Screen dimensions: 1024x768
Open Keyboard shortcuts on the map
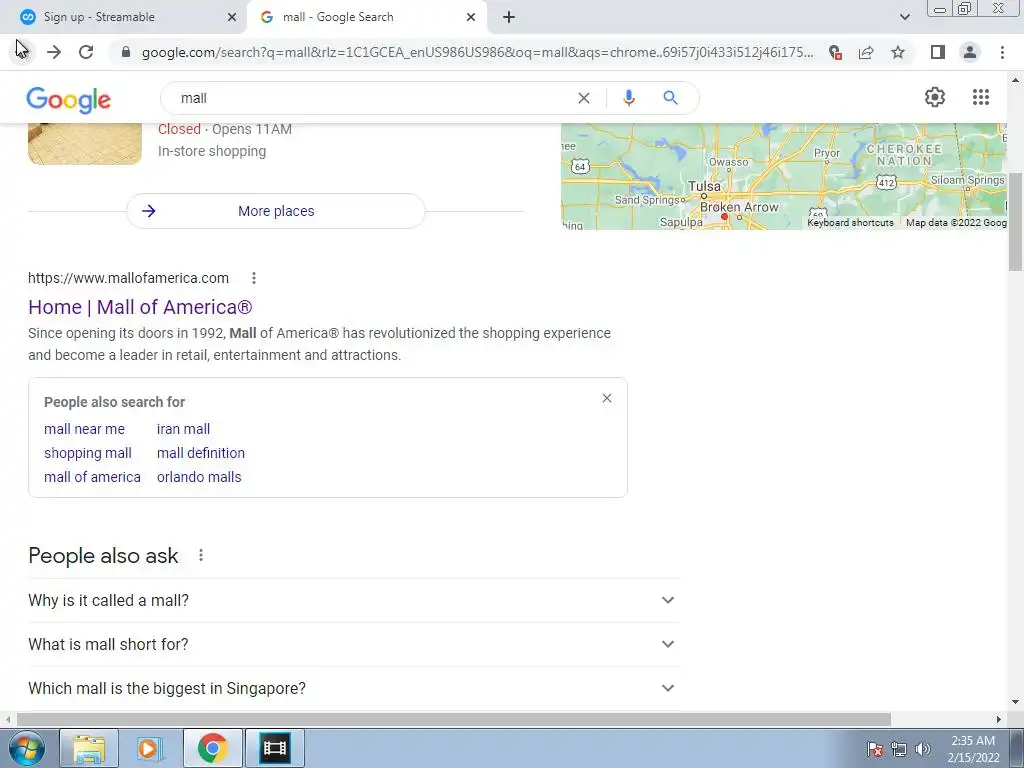[850, 223]
